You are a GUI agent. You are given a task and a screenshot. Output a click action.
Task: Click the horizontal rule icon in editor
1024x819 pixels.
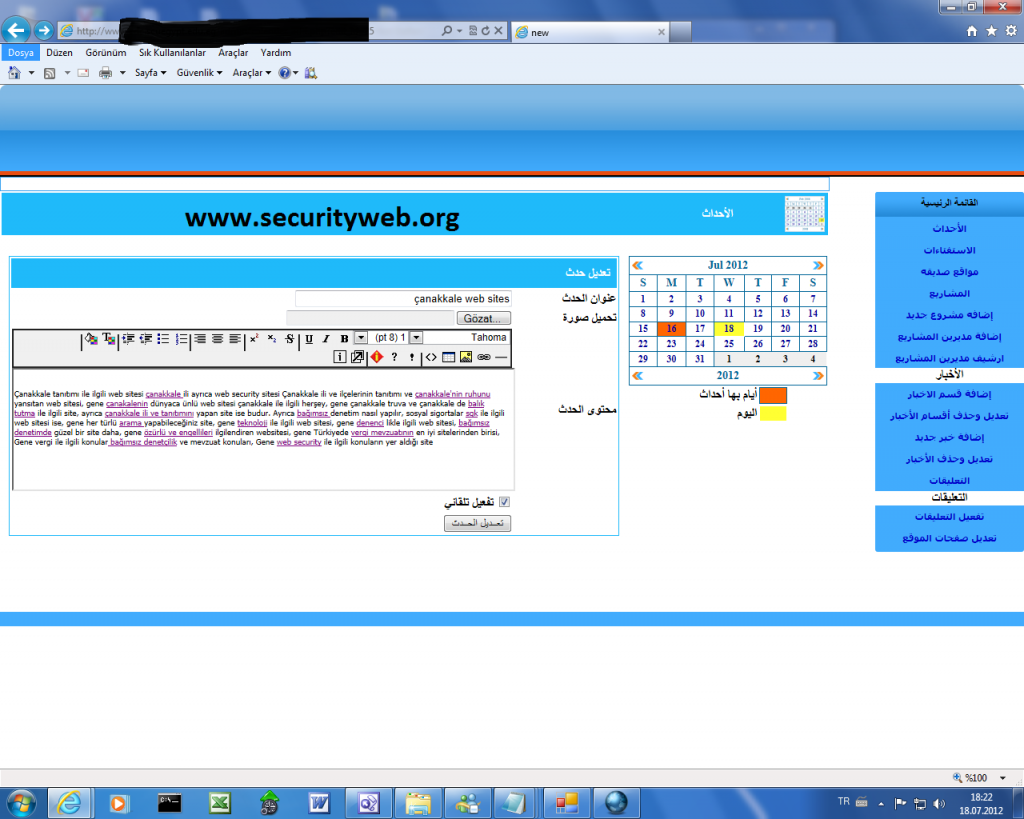pos(501,357)
